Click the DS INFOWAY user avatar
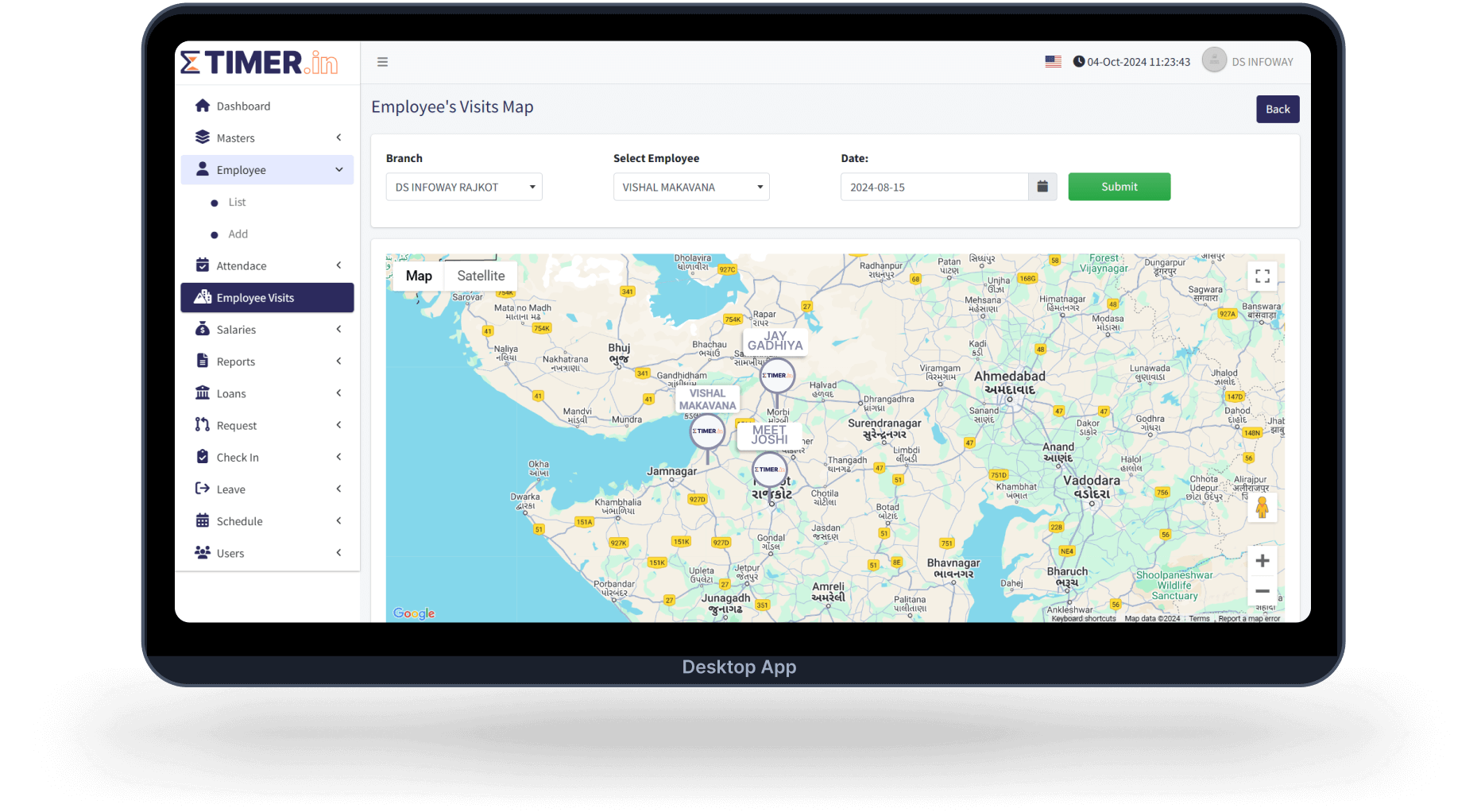The image size is (1481, 812). (1213, 60)
